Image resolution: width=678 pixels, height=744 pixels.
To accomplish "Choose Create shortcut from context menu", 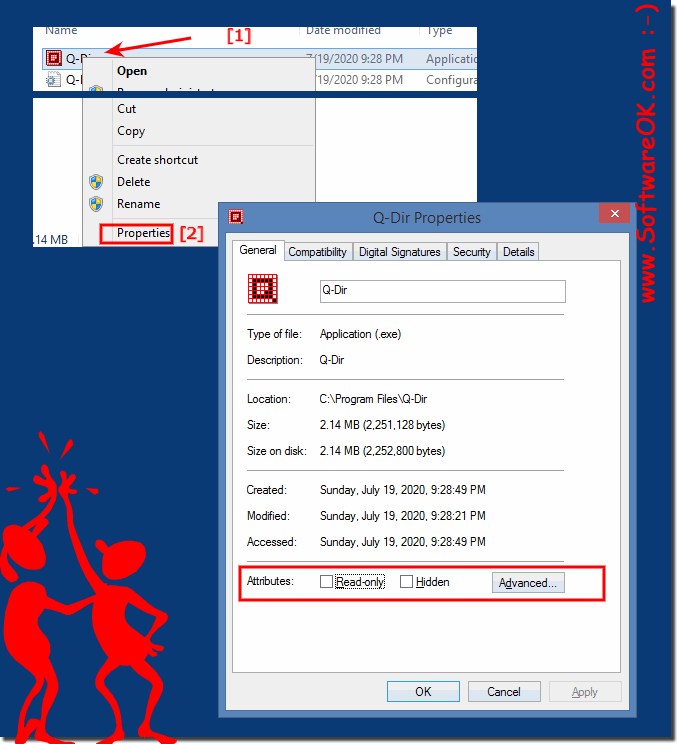I will click(x=158, y=160).
